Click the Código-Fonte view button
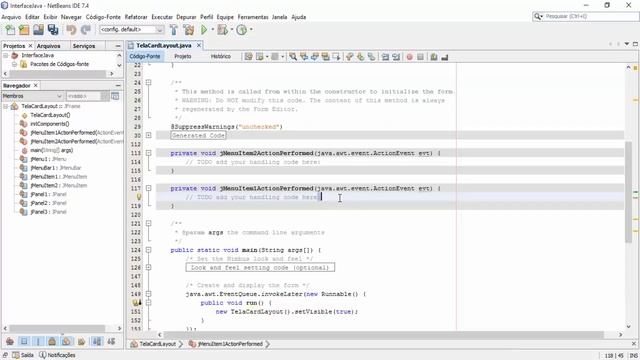The height and width of the screenshot is (360, 640). click(145, 56)
